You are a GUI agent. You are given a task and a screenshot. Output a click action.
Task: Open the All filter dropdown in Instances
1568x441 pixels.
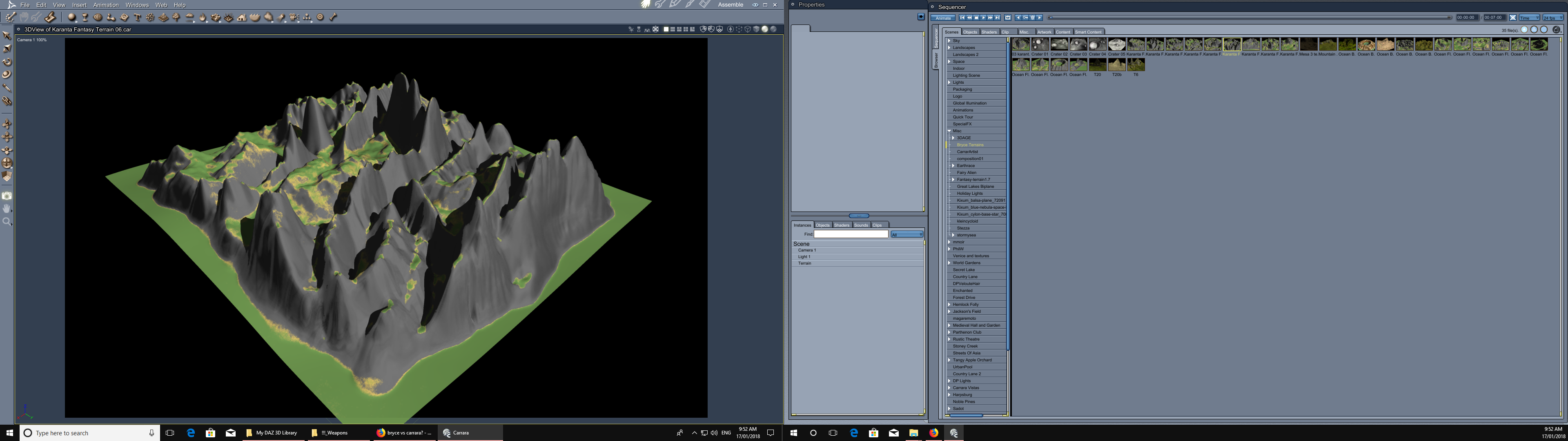tap(907, 234)
